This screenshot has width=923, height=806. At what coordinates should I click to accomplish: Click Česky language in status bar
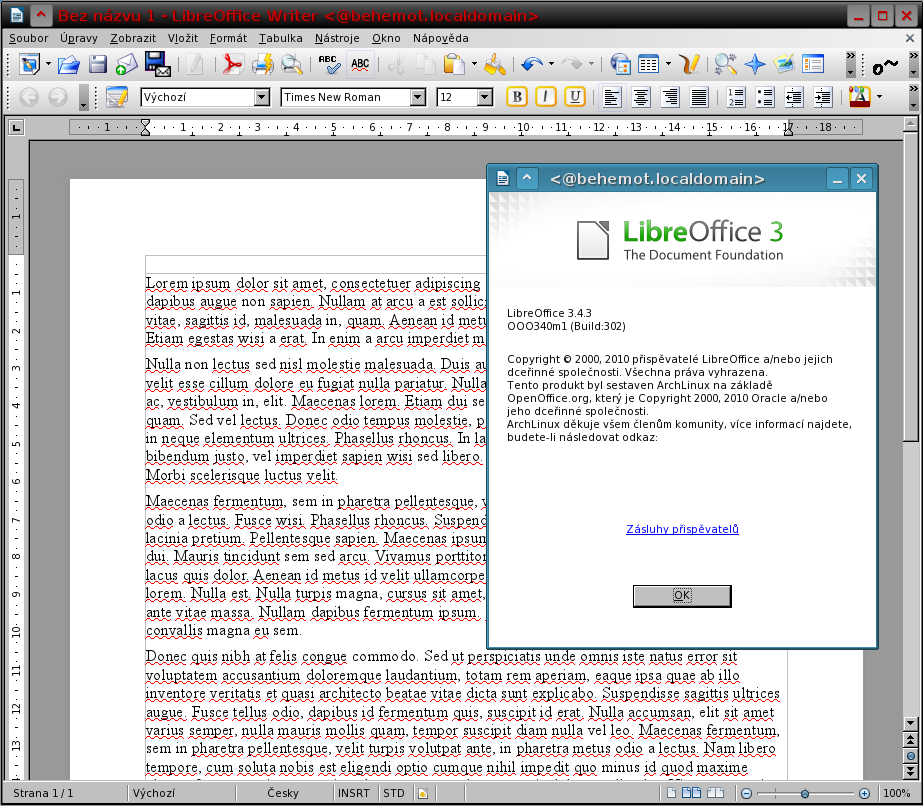click(283, 793)
